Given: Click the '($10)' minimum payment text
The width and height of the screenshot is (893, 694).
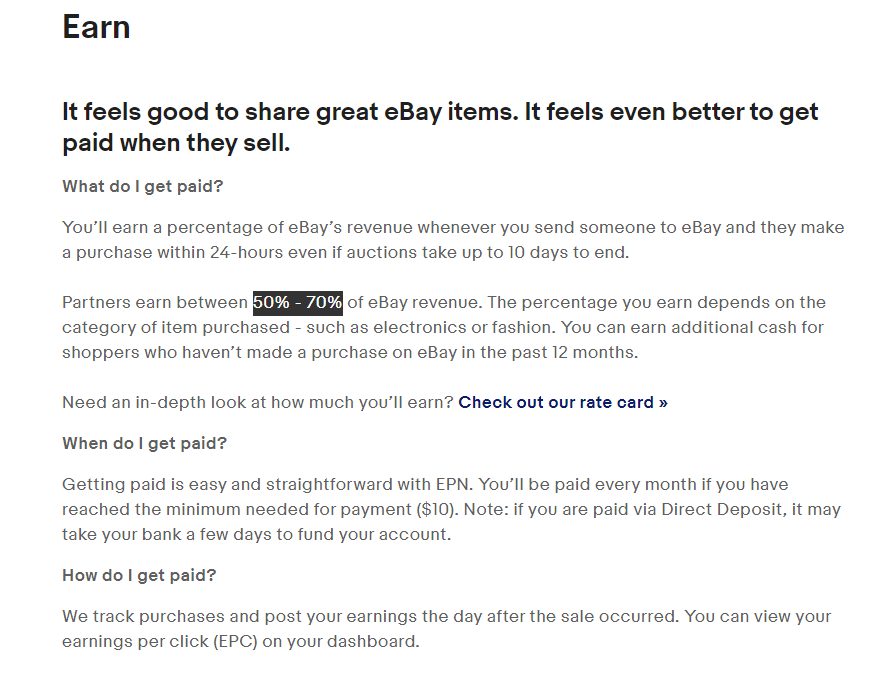Looking at the screenshot, I should click(x=437, y=509).
